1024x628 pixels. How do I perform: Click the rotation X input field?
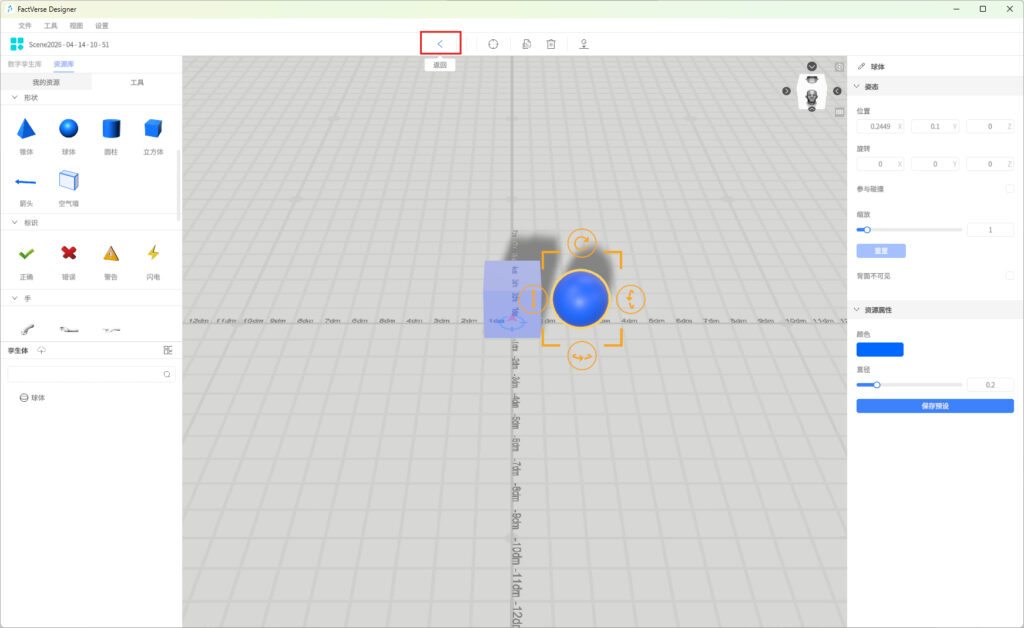(x=880, y=164)
